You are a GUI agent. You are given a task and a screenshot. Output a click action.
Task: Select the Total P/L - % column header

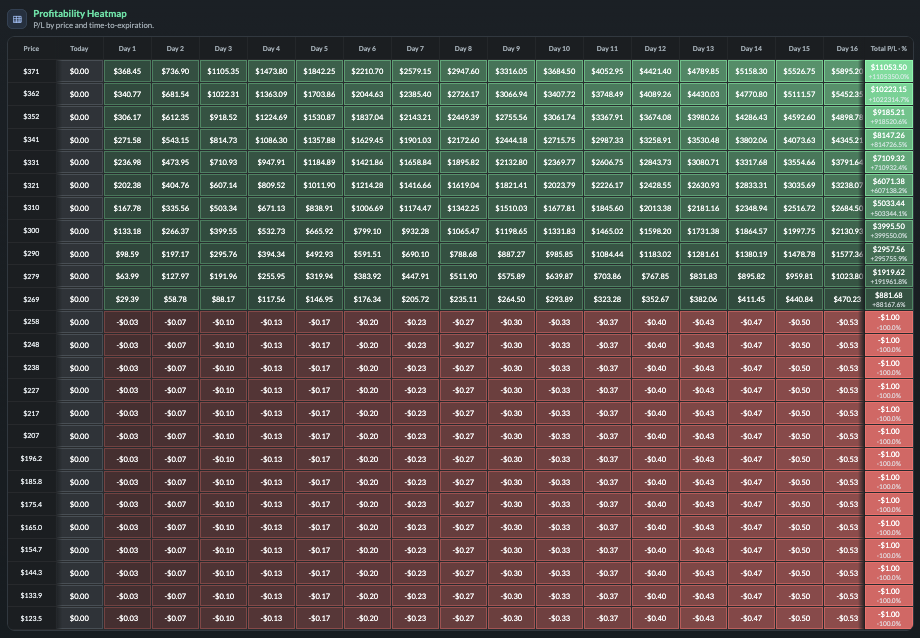click(889, 49)
